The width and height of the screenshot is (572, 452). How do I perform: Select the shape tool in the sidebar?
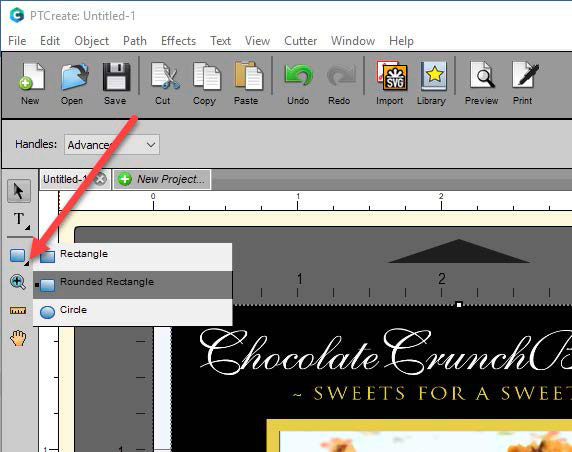pyautogui.click(x=18, y=256)
